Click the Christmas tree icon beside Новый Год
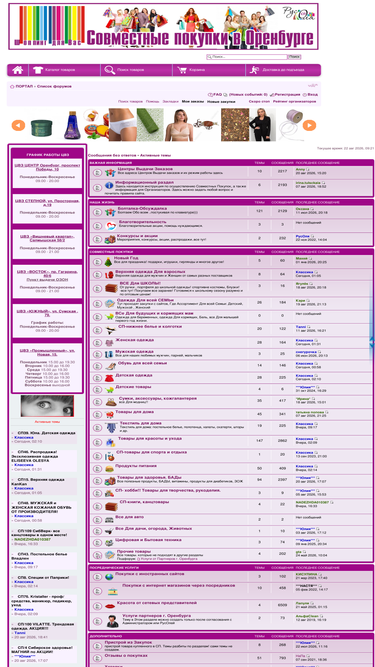 coord(108,262)
